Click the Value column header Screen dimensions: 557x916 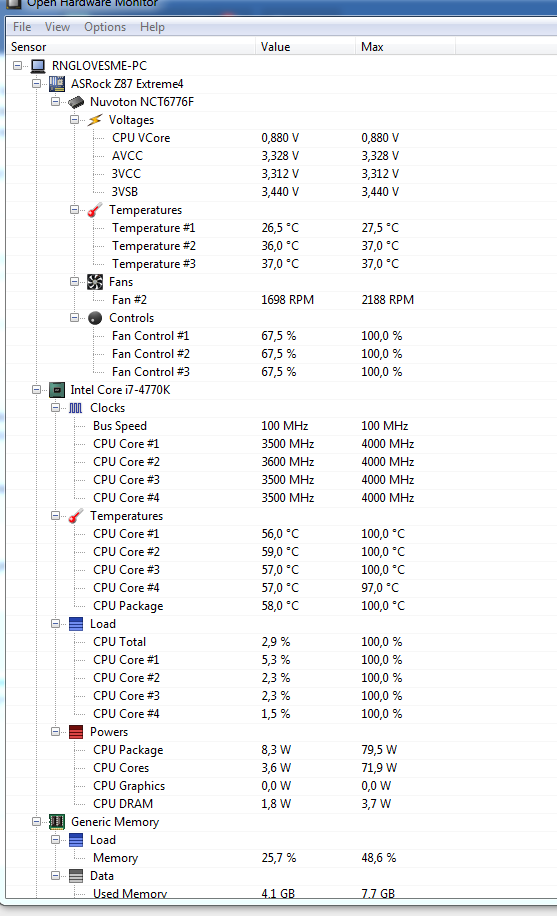click(x=306, y=47)
